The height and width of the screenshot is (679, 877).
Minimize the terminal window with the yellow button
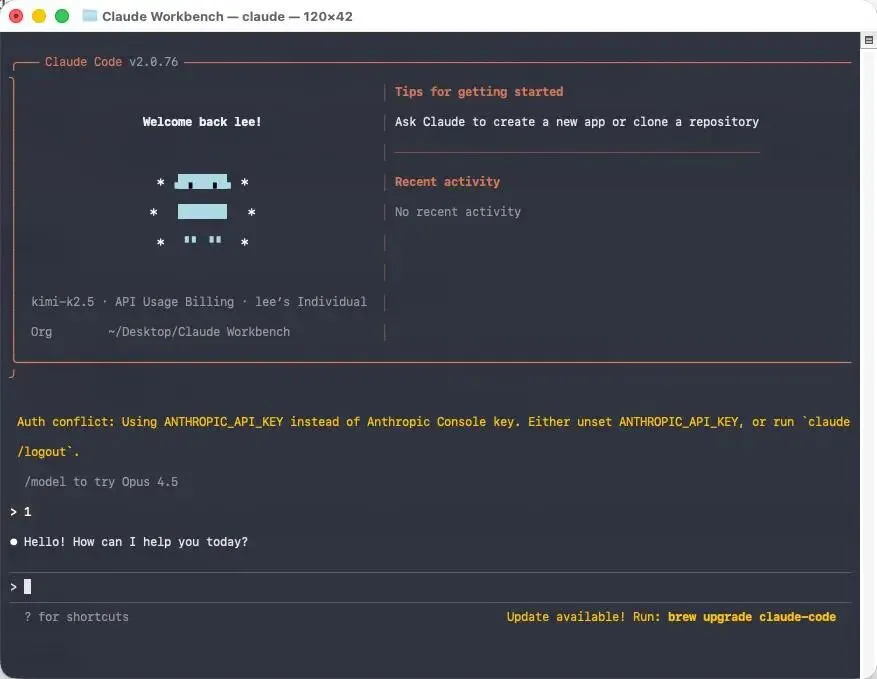(x=39, y=16)
